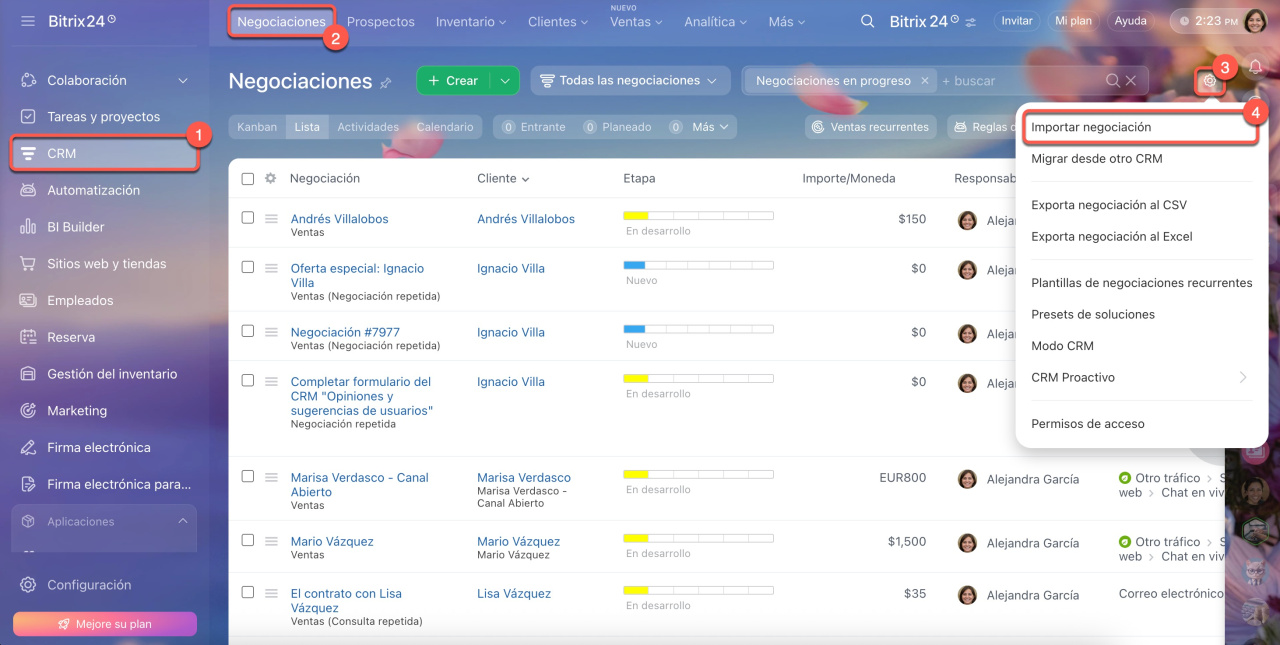Click the grid settings gear in table header

(x=270, y=178)
